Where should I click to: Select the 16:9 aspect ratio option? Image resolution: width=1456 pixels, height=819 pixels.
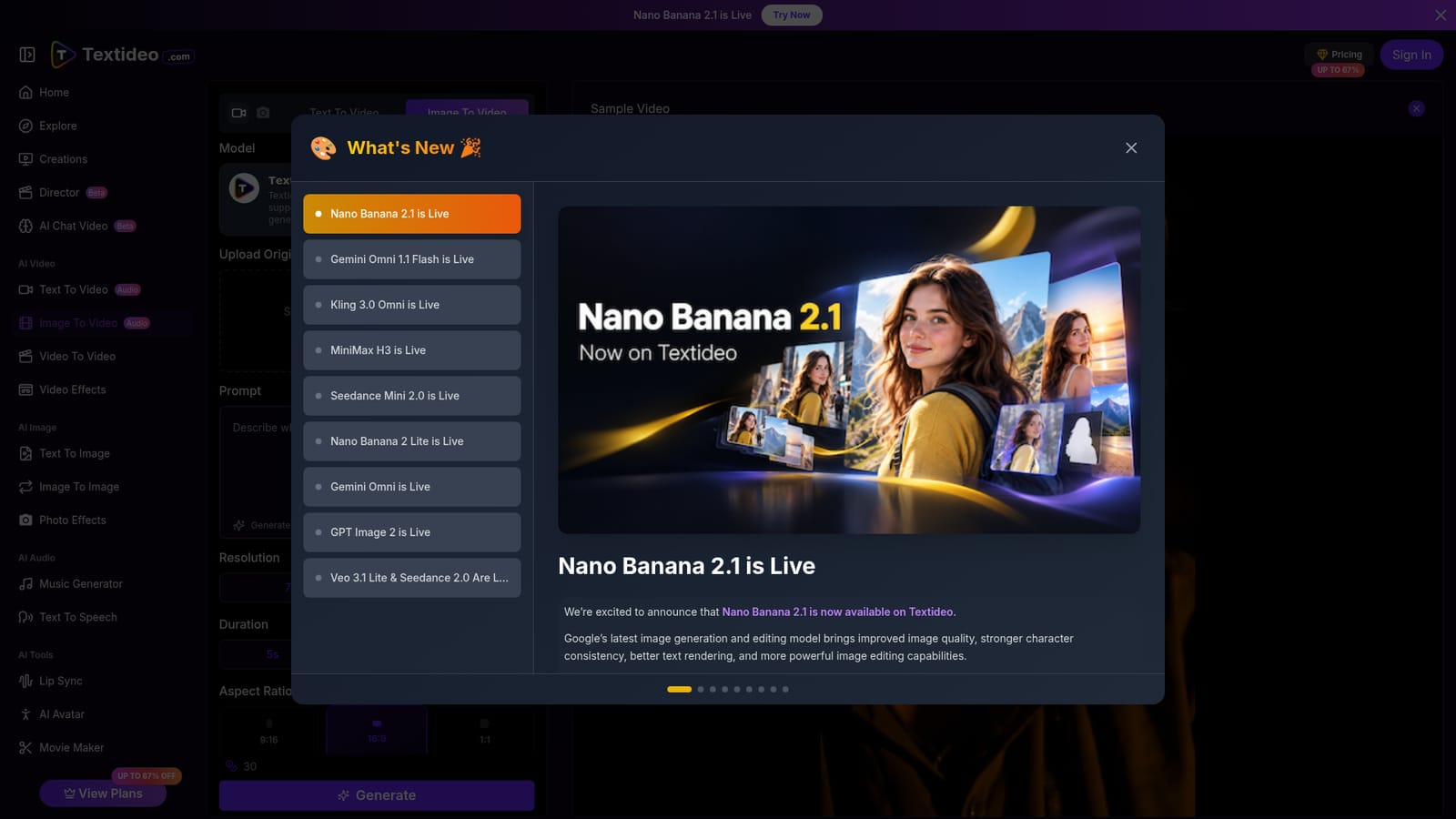(377, 731)
